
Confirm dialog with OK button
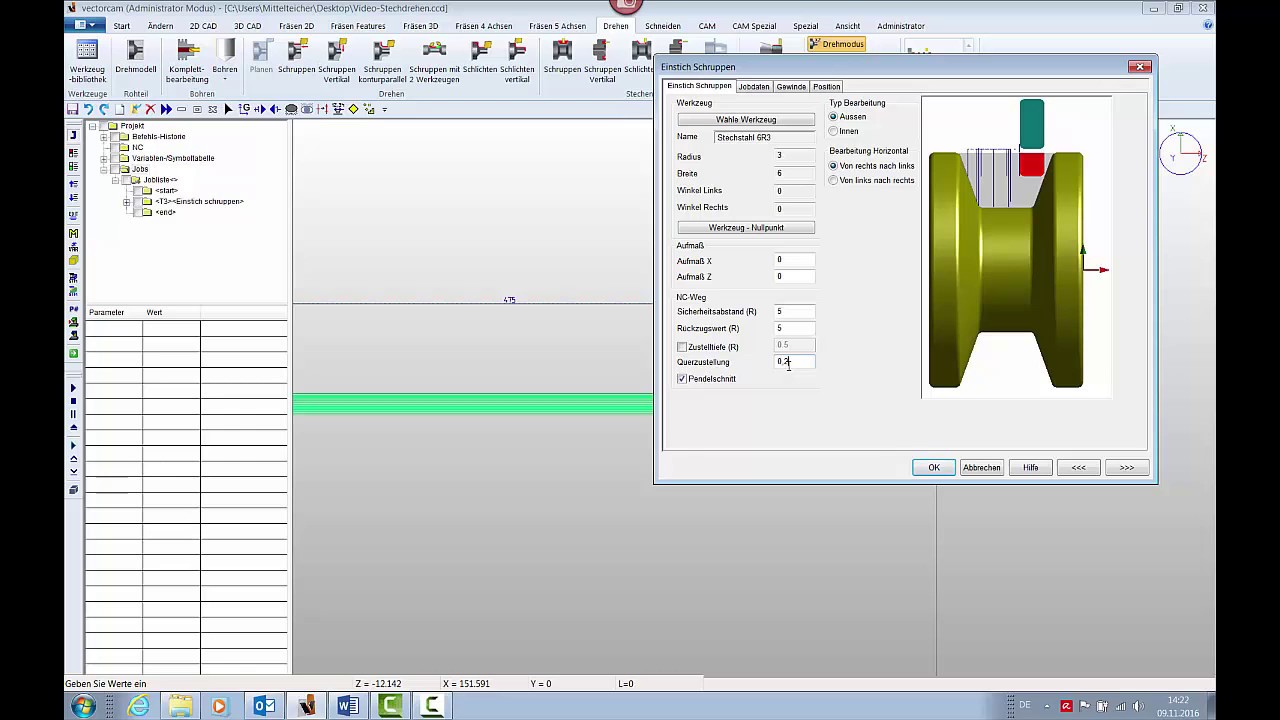pyautogui.click(x=934, y=468)
